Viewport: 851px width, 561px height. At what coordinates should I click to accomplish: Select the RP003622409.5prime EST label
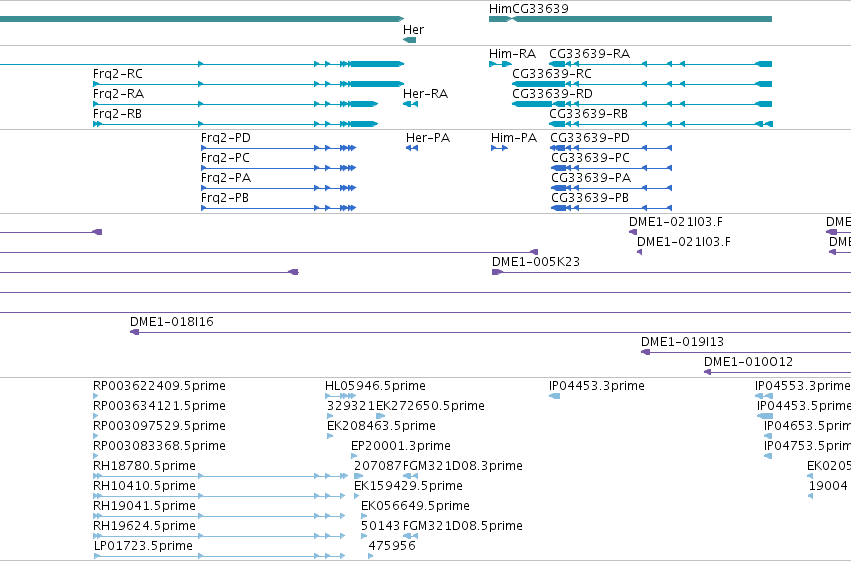(159, 386)
